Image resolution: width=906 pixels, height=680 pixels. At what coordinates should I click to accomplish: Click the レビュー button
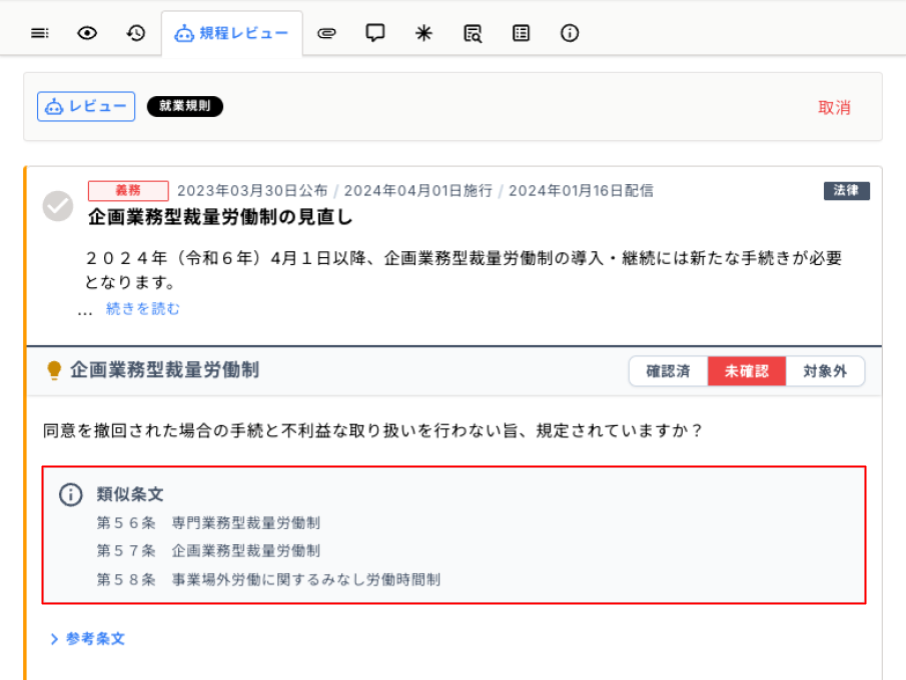click(86, 107)
